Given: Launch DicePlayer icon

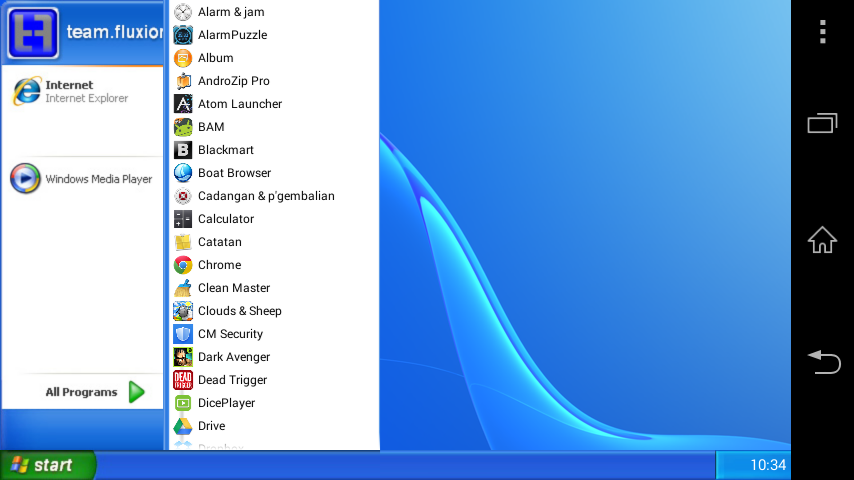Looking at the screenshot, I should [183, 403].
